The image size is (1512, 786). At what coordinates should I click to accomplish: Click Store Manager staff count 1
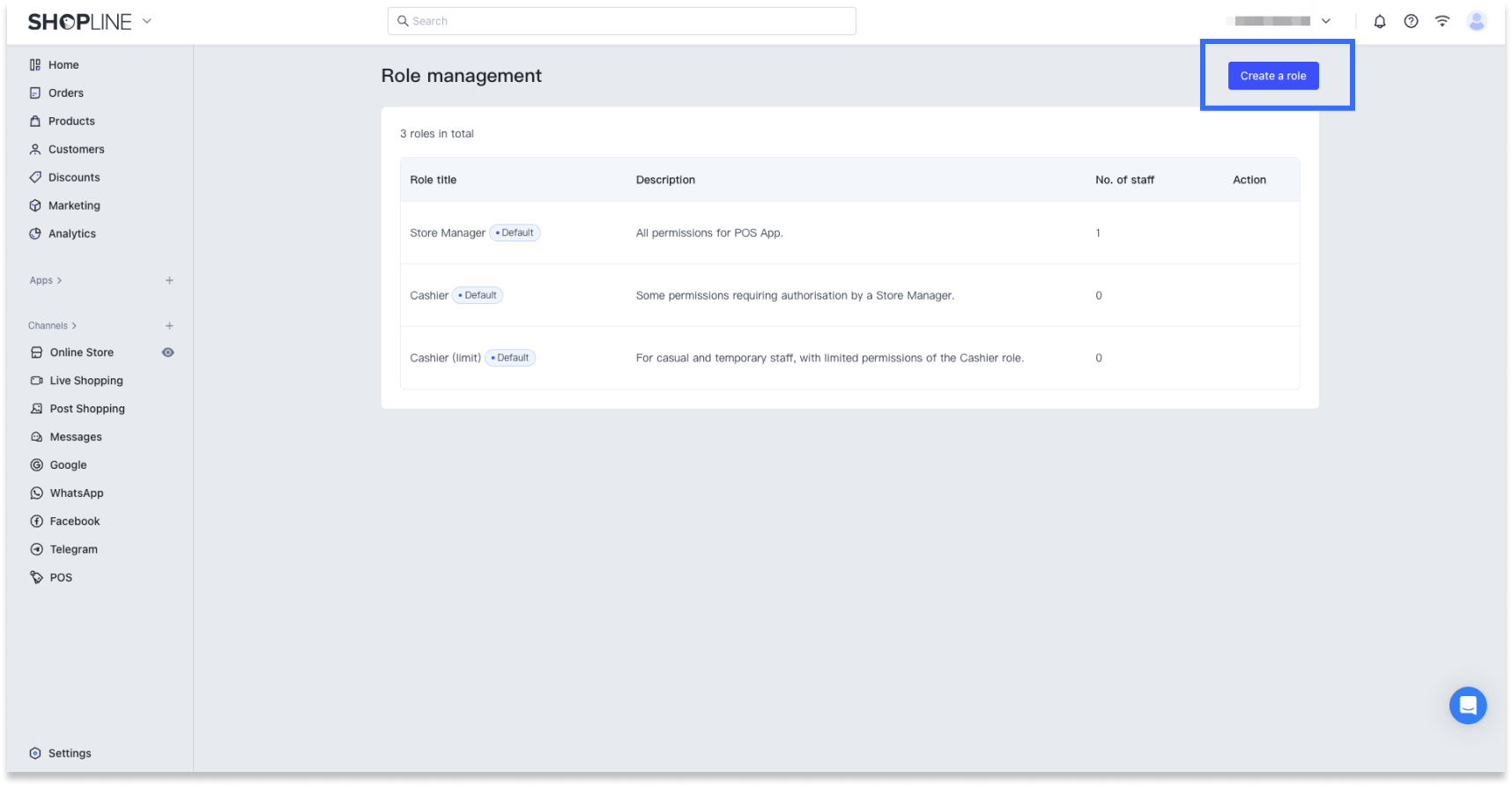[1098, 234]
